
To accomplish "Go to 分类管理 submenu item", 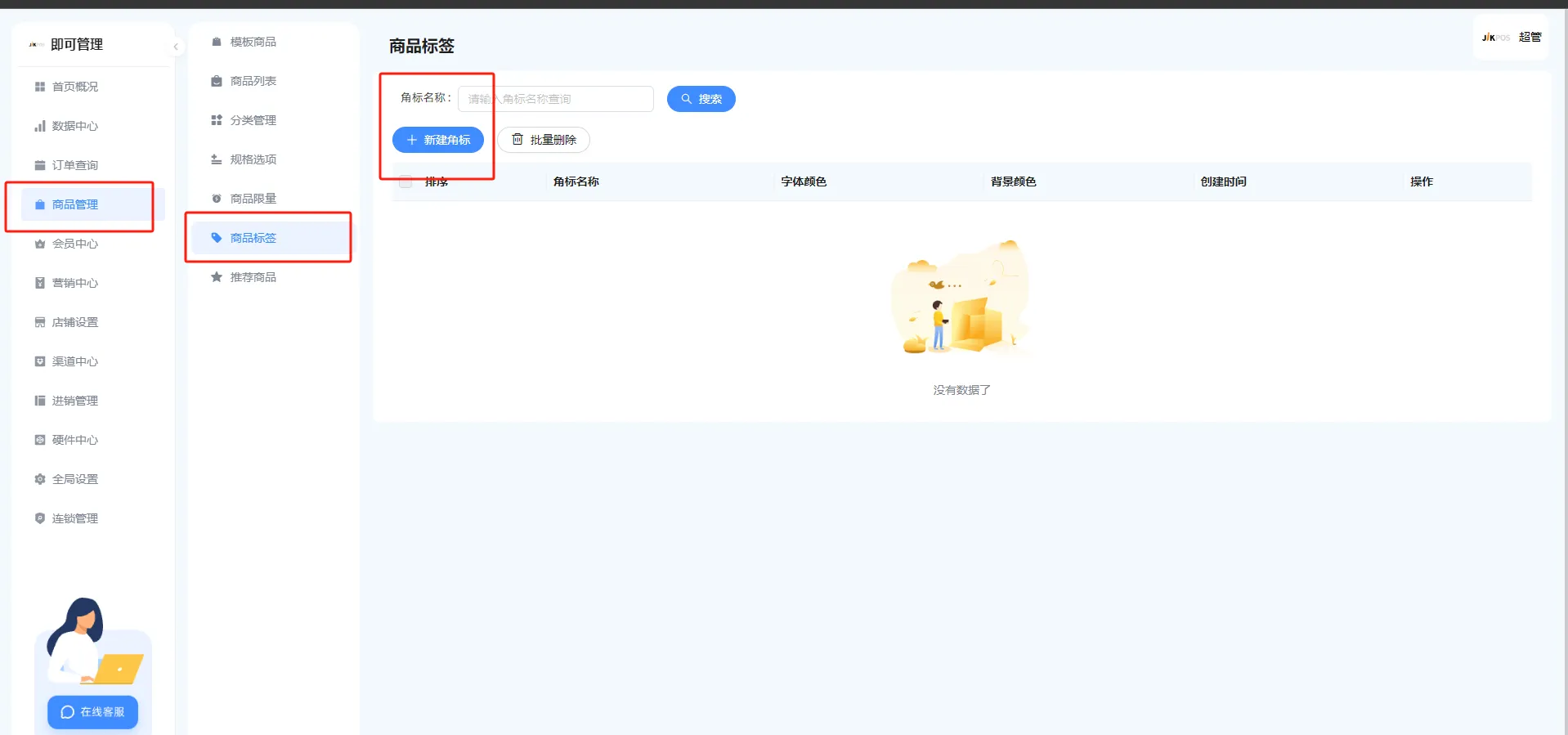I will coord(273,120).
